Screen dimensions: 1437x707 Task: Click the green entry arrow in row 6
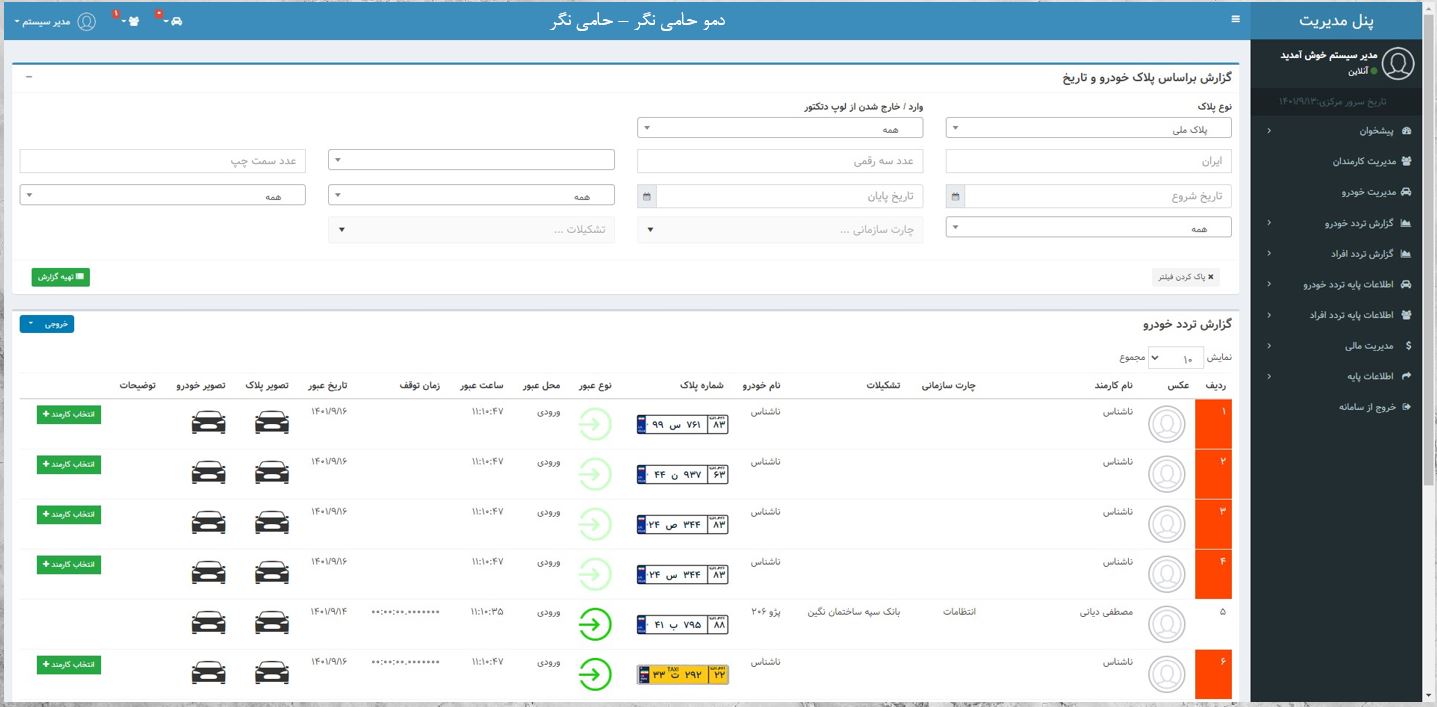click(x=595, y=675)
